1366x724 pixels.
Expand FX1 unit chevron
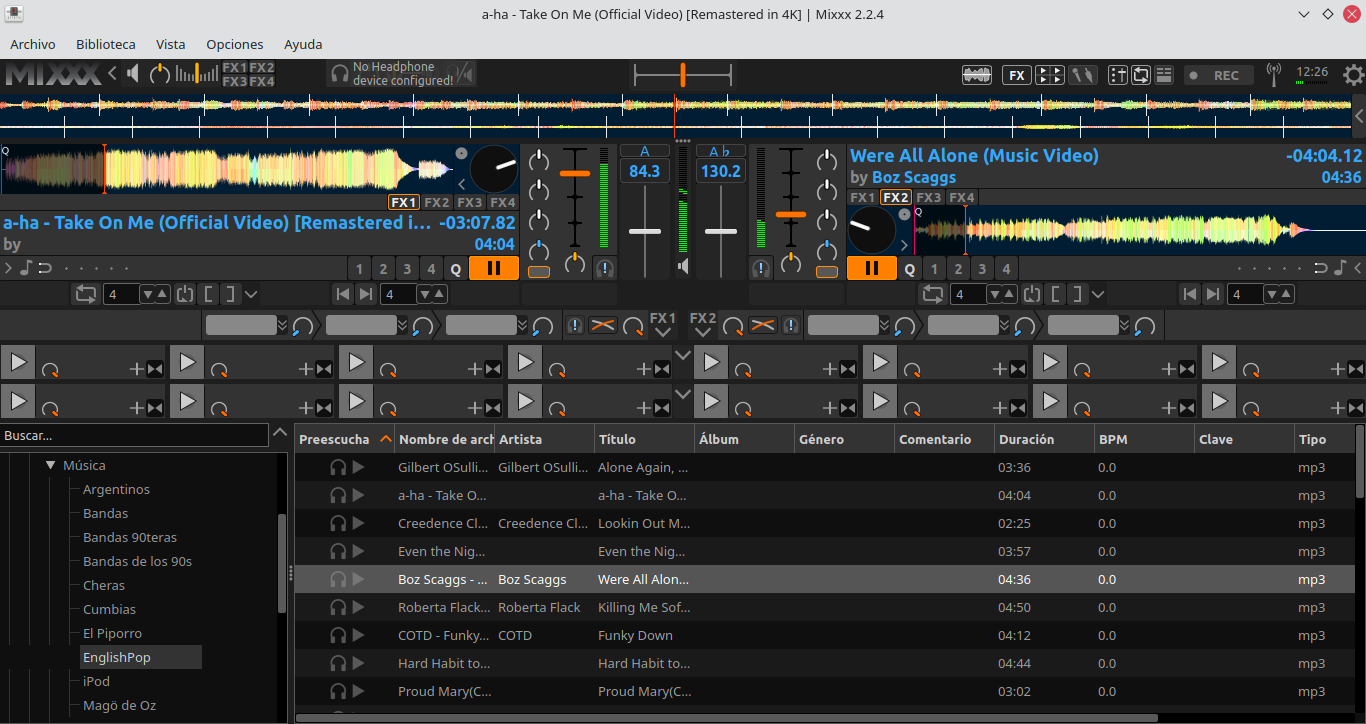(x=662, y=333)
